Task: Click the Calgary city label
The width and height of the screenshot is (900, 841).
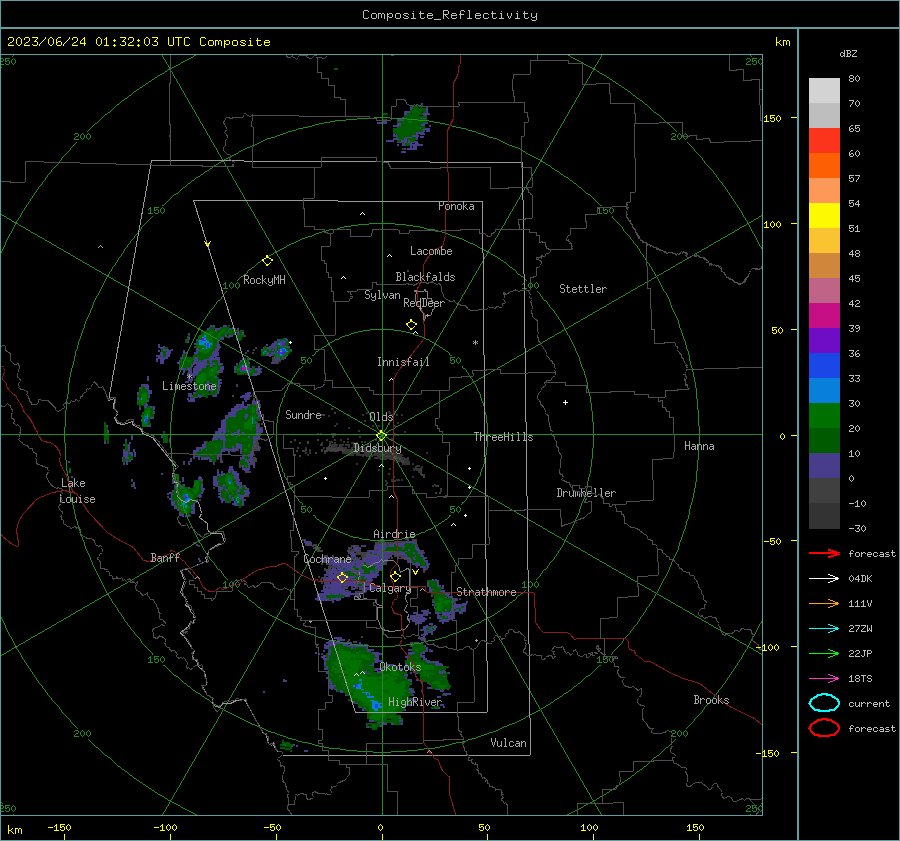Action: (390, 588)
